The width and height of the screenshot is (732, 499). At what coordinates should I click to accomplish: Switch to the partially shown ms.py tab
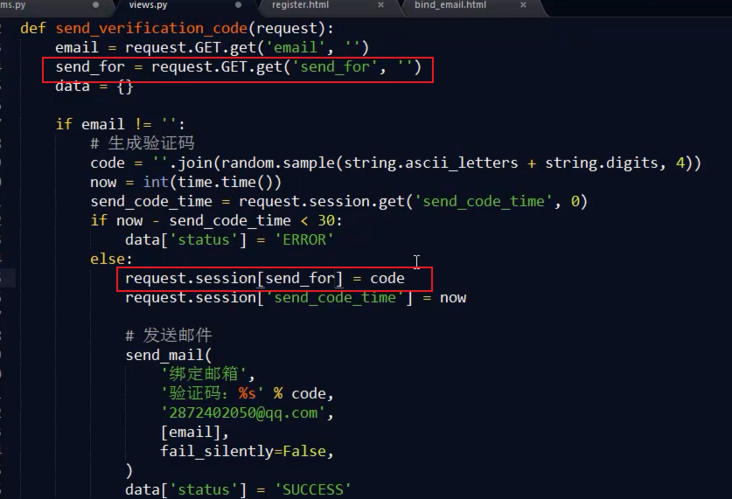click(x=13, y=5)
